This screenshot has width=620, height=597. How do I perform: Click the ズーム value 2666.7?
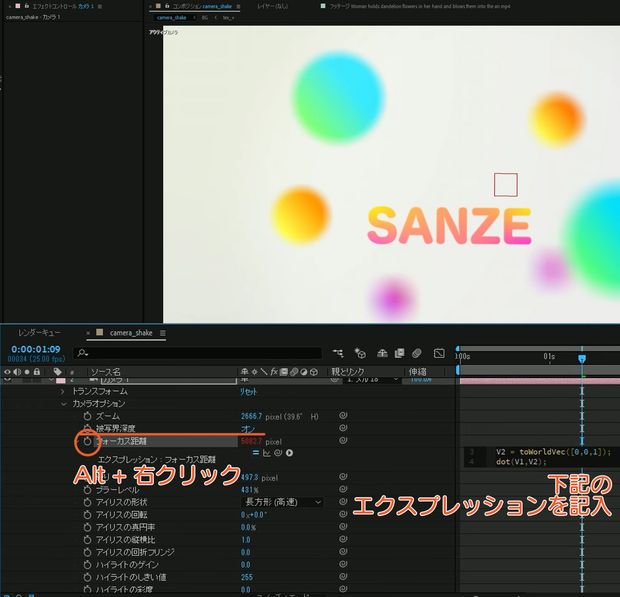click(x=251, y=416)
